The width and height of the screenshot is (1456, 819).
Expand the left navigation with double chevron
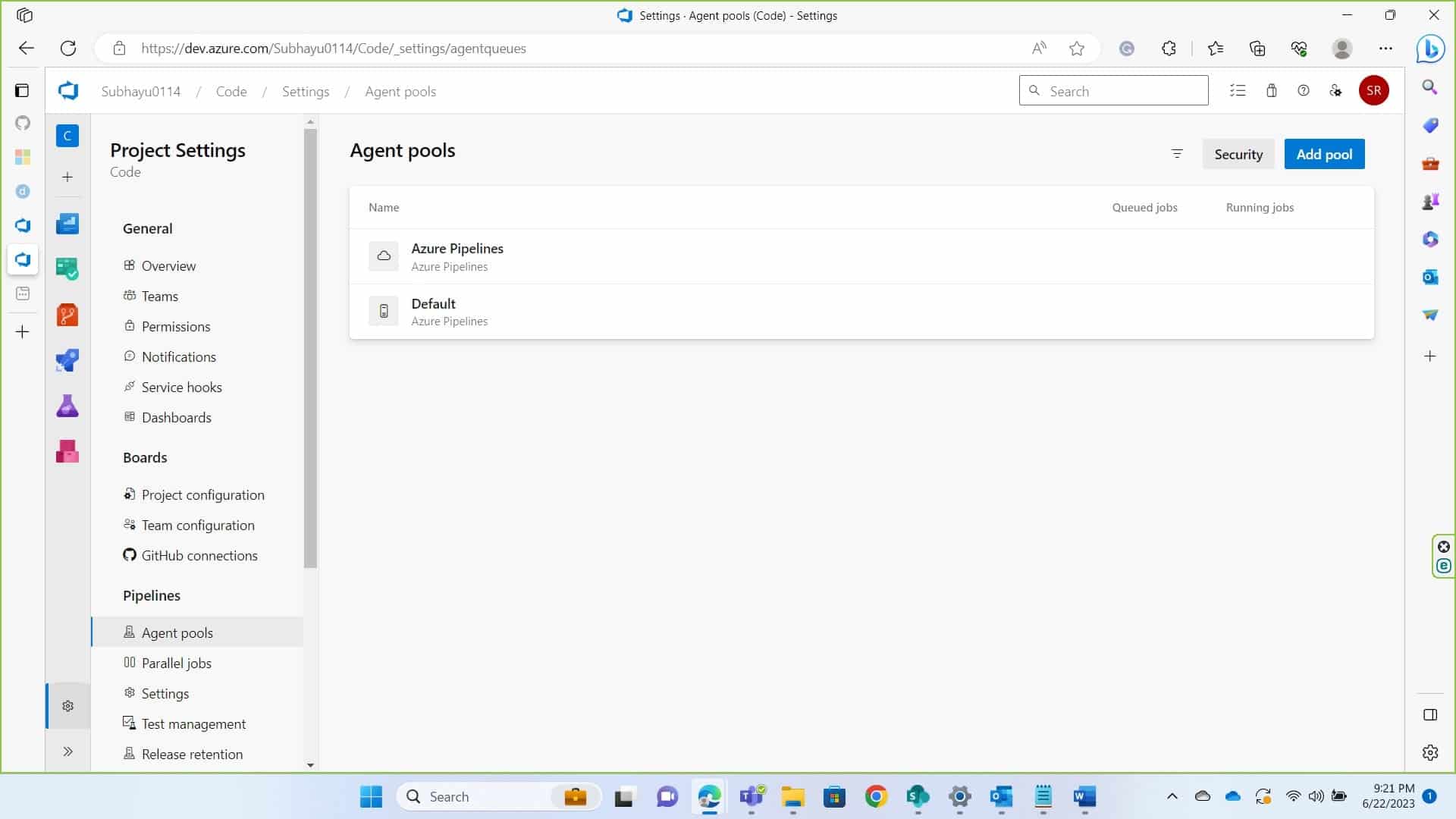(67, 752)
